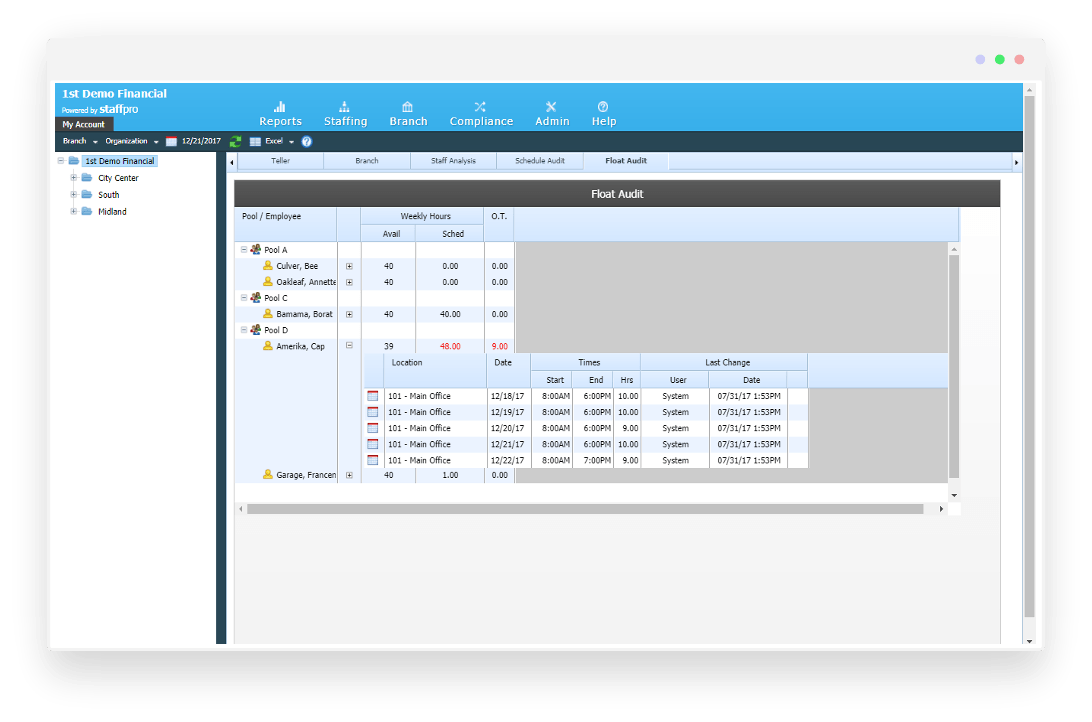Click the calendar icon for 12/21/17 row
Viewport: 1092px width, 722px height.
pos(373,444)
